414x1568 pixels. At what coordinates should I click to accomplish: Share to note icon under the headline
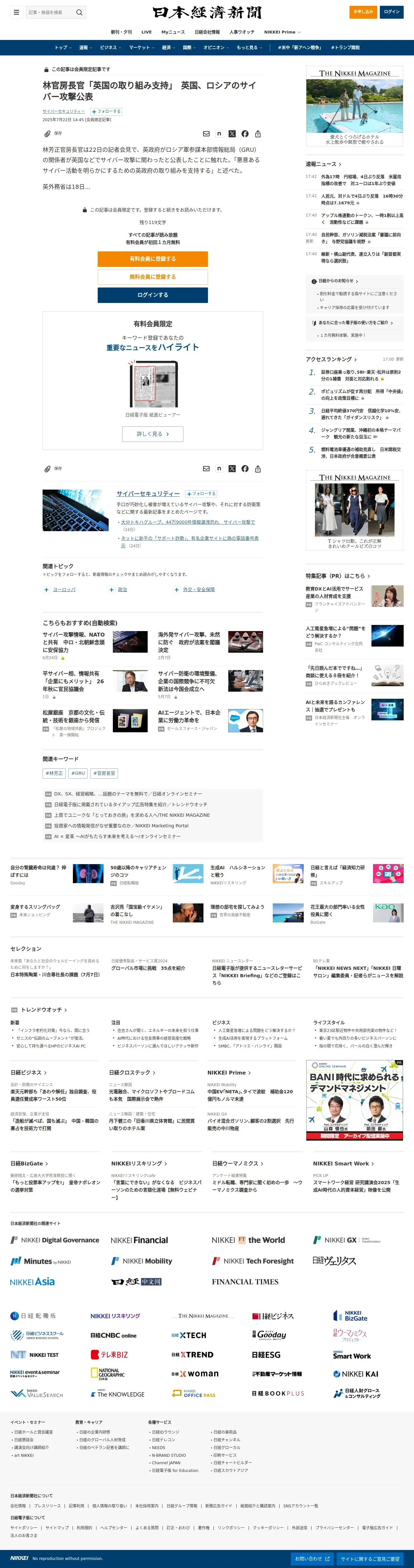tap(219, 134)
